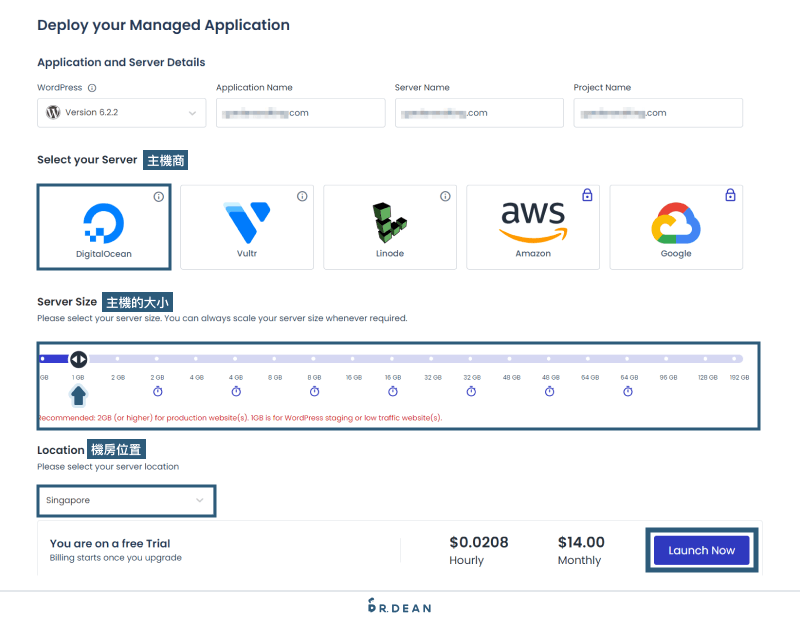800x621 pixels.
Task: Click inside the Project Name field
Action: [658, 113]
